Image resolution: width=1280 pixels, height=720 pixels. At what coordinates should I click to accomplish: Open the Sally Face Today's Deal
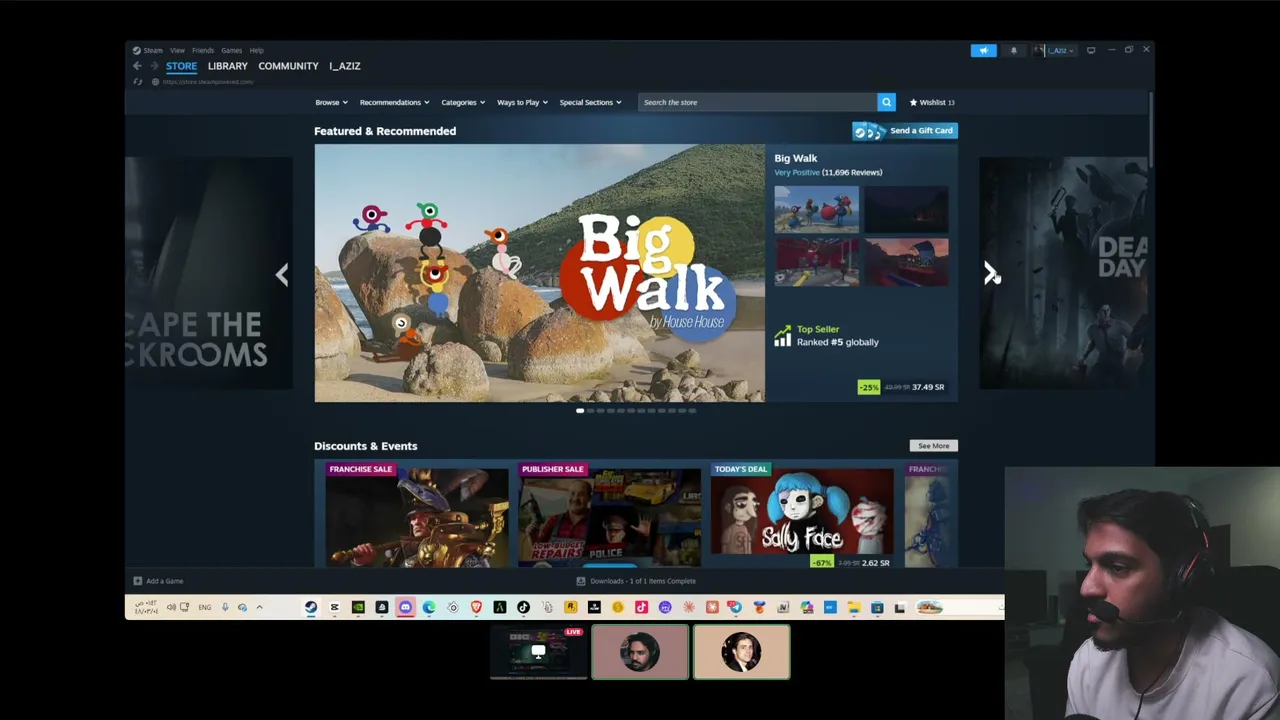pyautogui.click(x=802, y=514)
